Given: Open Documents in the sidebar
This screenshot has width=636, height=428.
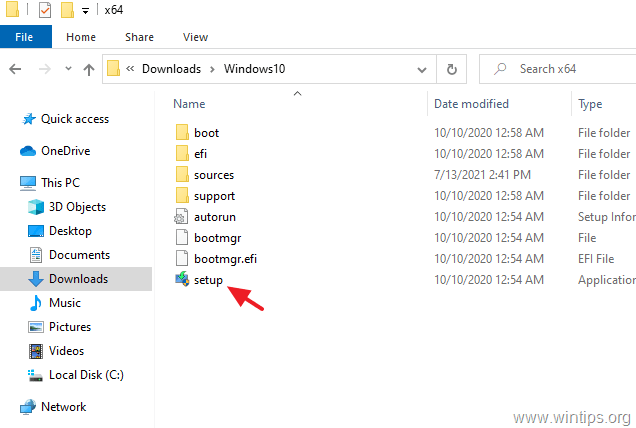Looking at the screenshot, I should click(x=79, y=255).
